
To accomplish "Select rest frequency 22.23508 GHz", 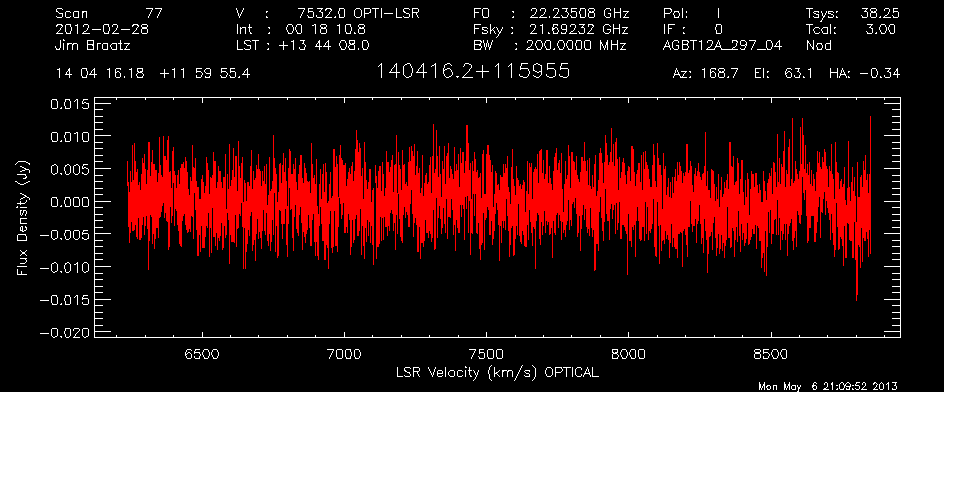I will [580, 13].
